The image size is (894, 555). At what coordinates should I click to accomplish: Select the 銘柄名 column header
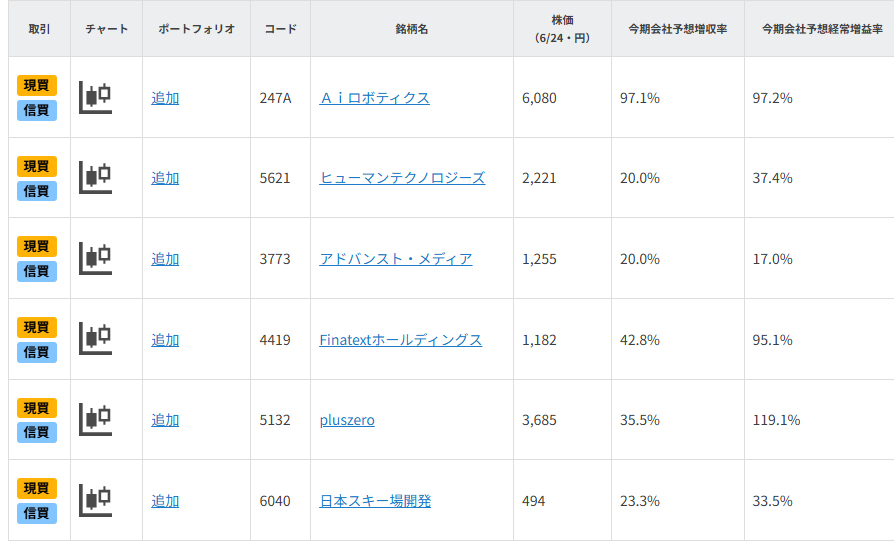pos(412,29)
